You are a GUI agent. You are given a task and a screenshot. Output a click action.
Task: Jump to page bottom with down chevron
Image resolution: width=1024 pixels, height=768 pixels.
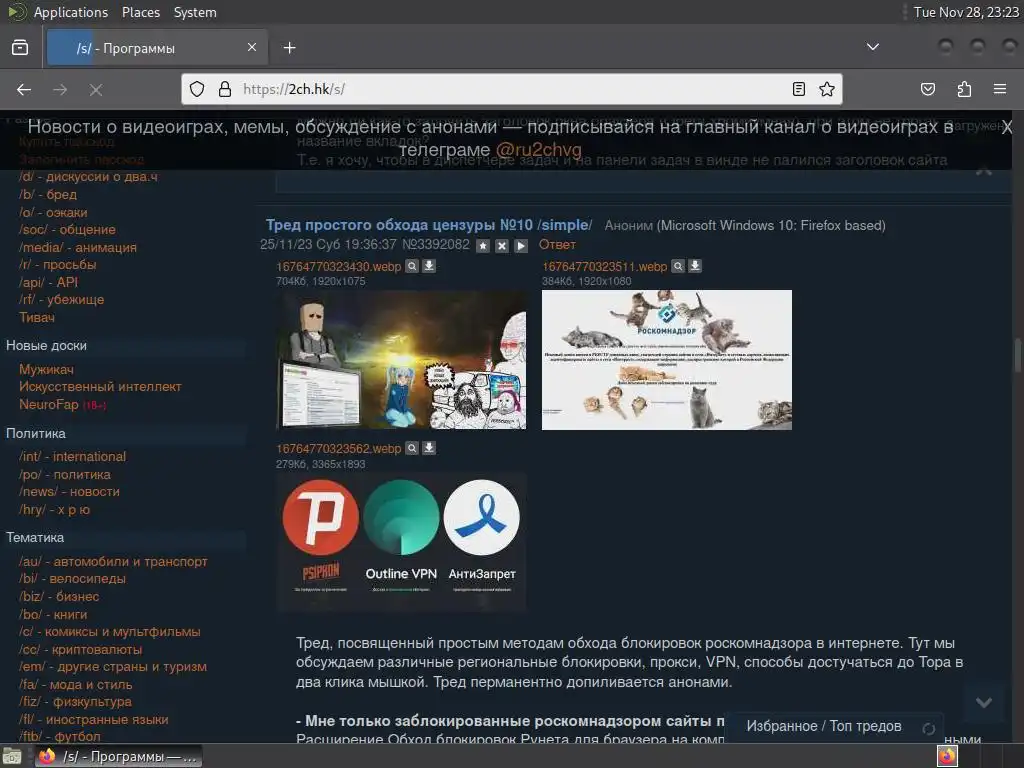pos(984,703)
